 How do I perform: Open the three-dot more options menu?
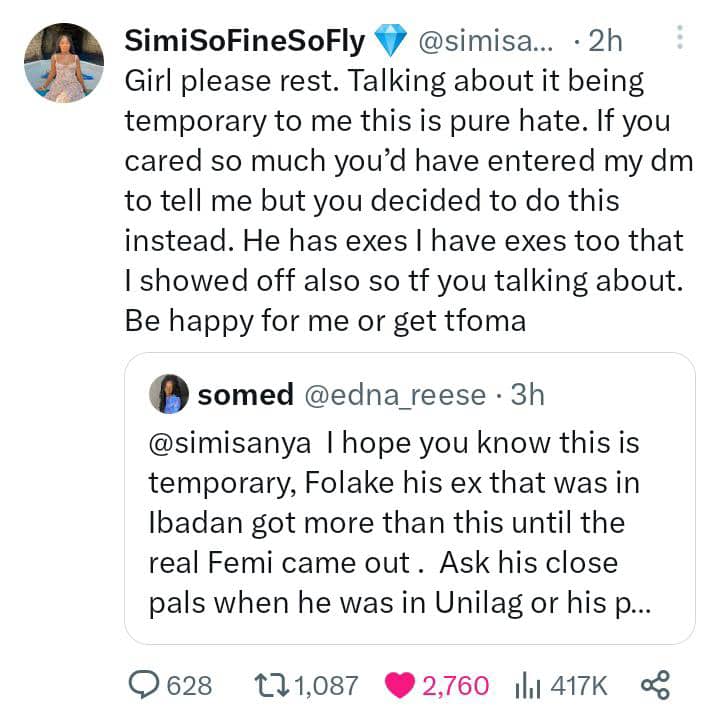coord(680,39)
